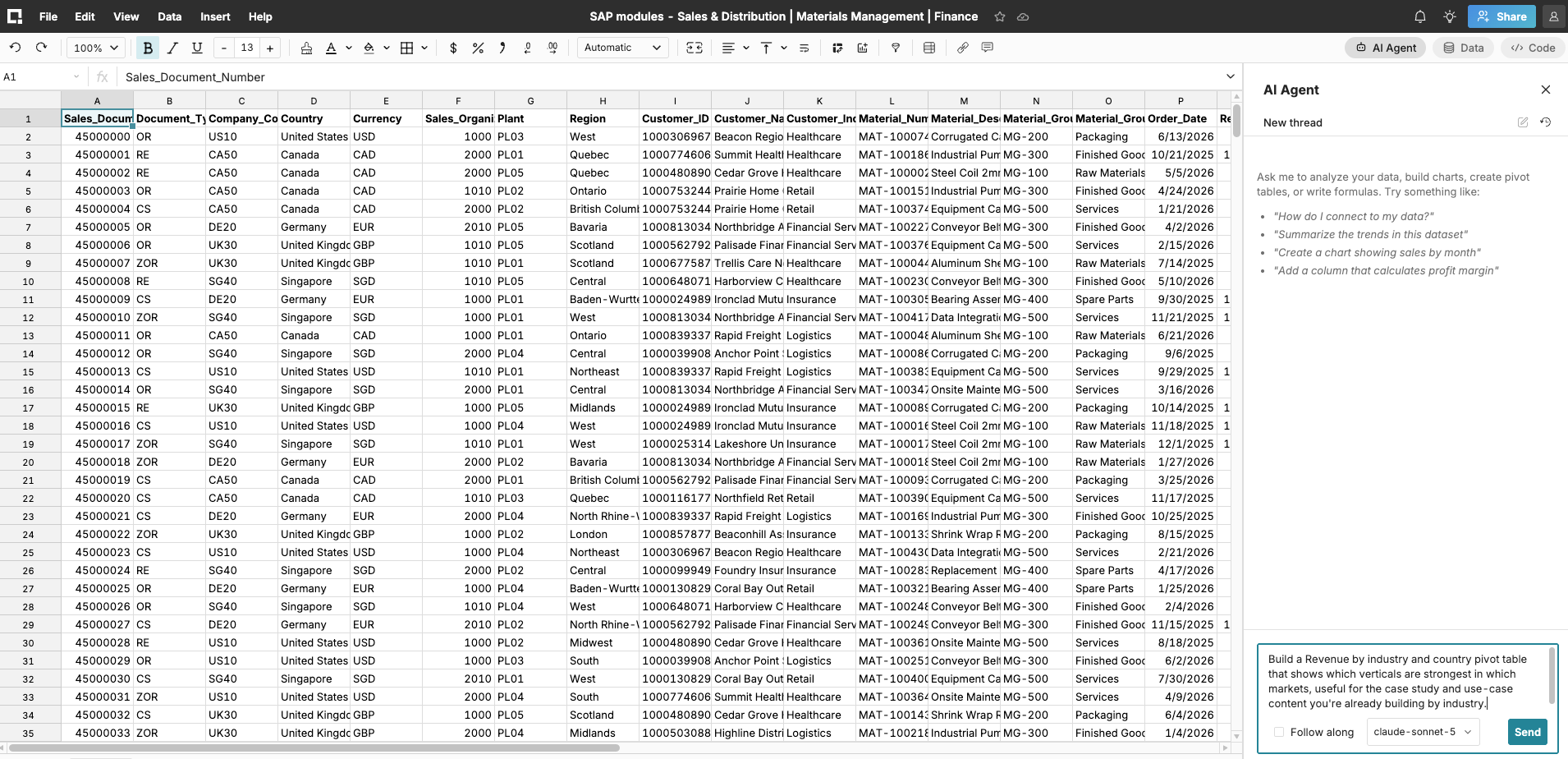This screenshot has width=1568, height=759.
Task: Click the format as table icon
Action: click(x=929, y=48)
